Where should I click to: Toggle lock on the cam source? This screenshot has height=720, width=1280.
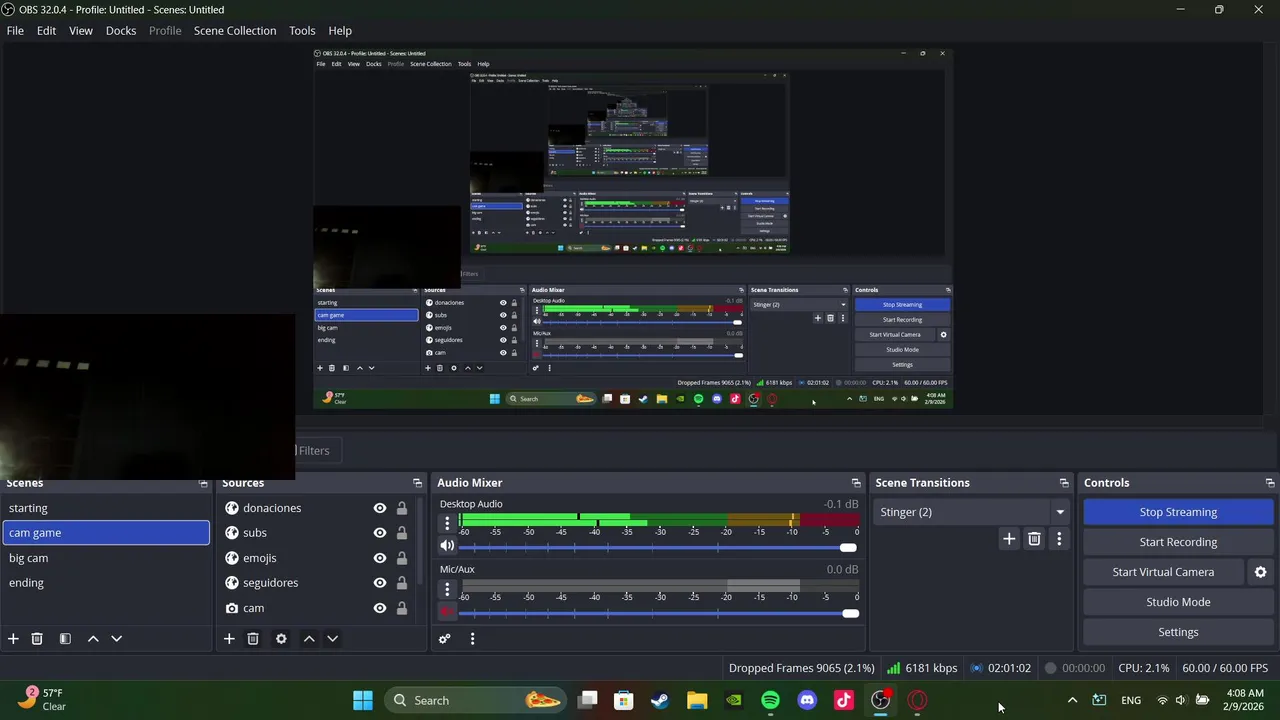pos(402,608)
